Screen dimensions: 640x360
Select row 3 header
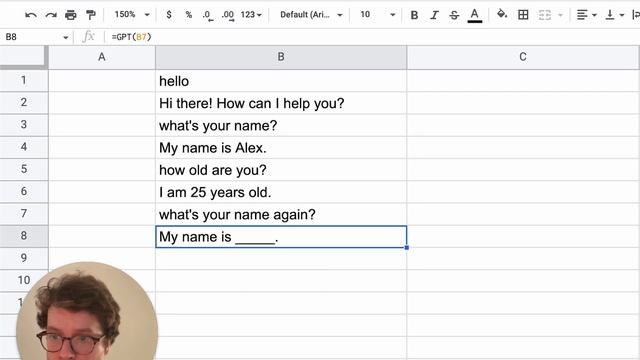point(24,124)
